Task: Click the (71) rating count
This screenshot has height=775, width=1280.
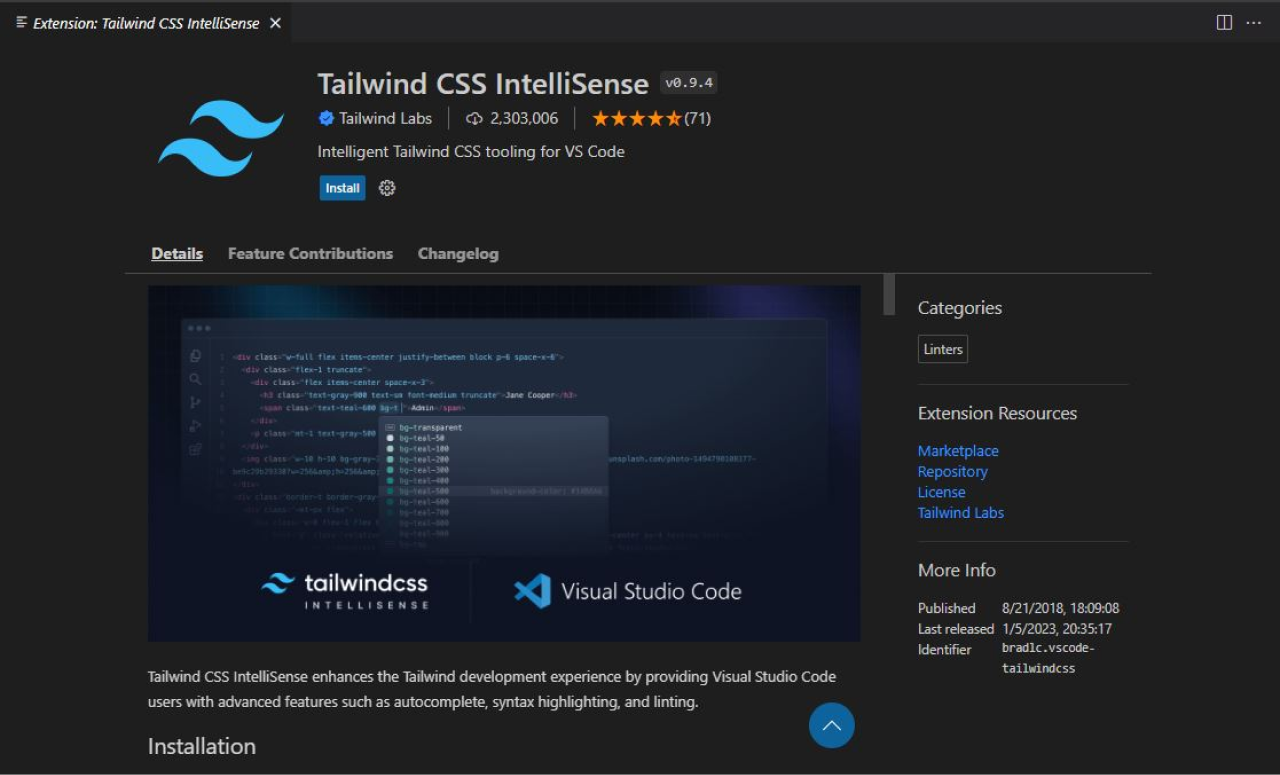Action: click(x=697, y=118)
